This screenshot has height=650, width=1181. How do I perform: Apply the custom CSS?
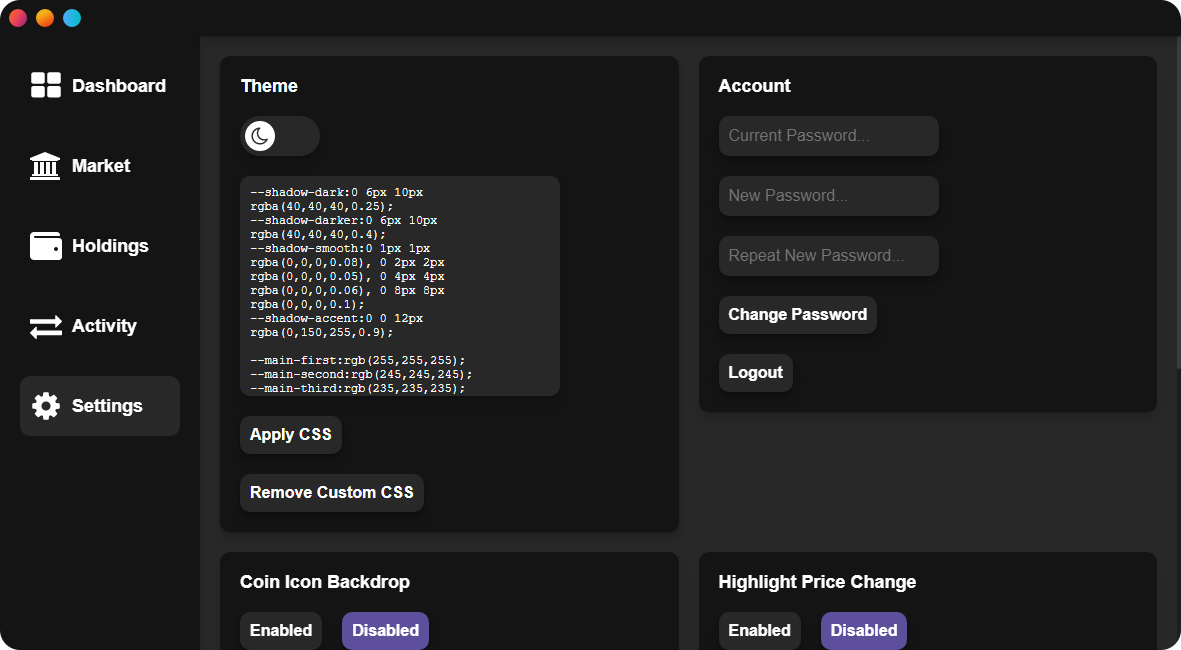pyautogui.click(x=291, y=435)
